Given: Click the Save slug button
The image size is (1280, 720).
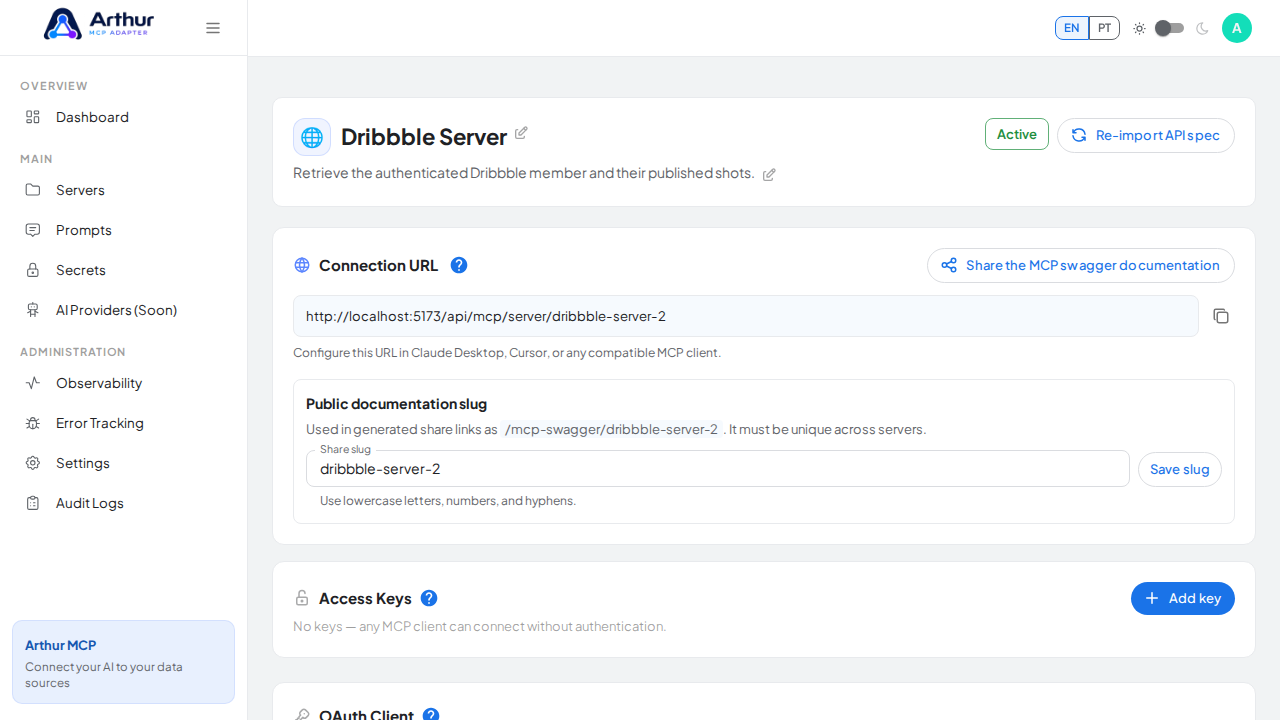Looking at the screenshot, I should point(1180,469).
